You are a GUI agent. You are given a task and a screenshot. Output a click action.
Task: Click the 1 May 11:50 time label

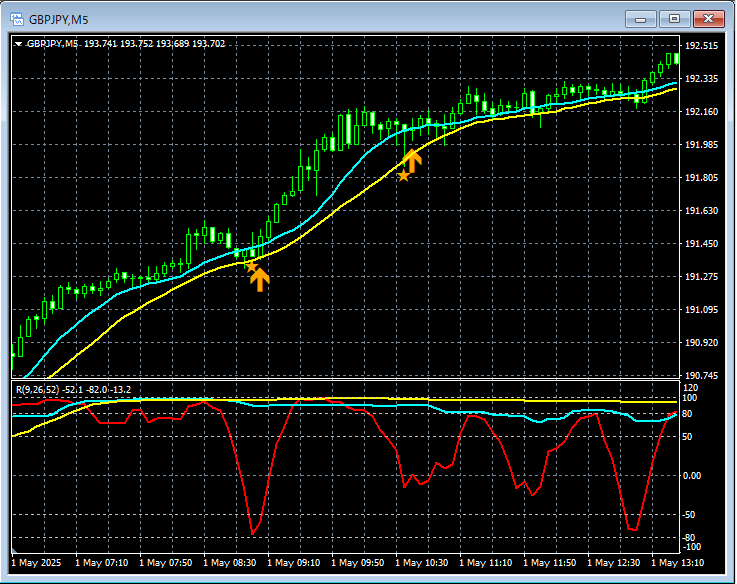click(x=549, y=563)
